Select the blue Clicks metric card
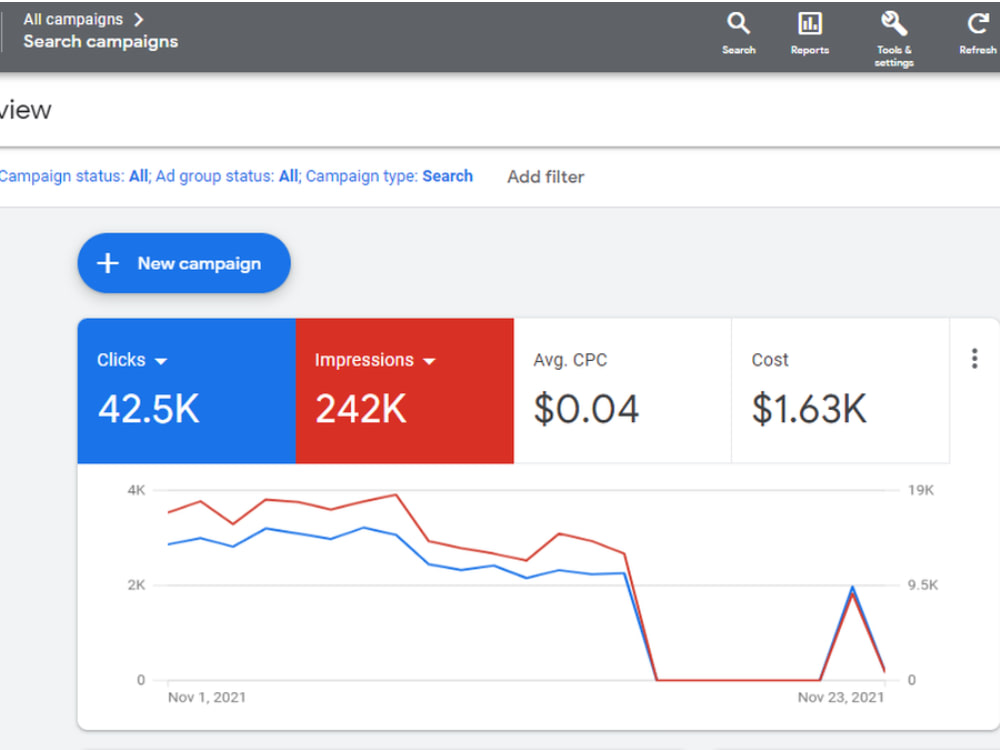The image size is (1000, 750). pyautogui.click(x=186, y=390)
